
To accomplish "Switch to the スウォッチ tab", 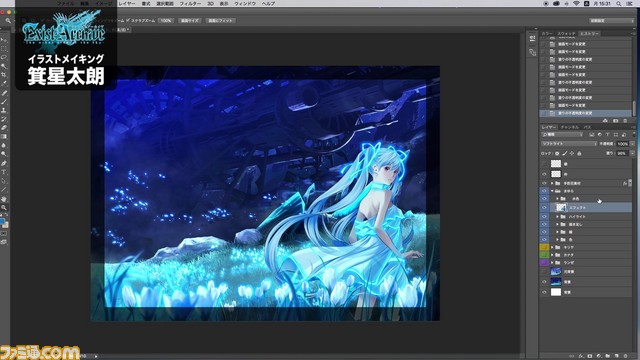I will tap(566, 33).
